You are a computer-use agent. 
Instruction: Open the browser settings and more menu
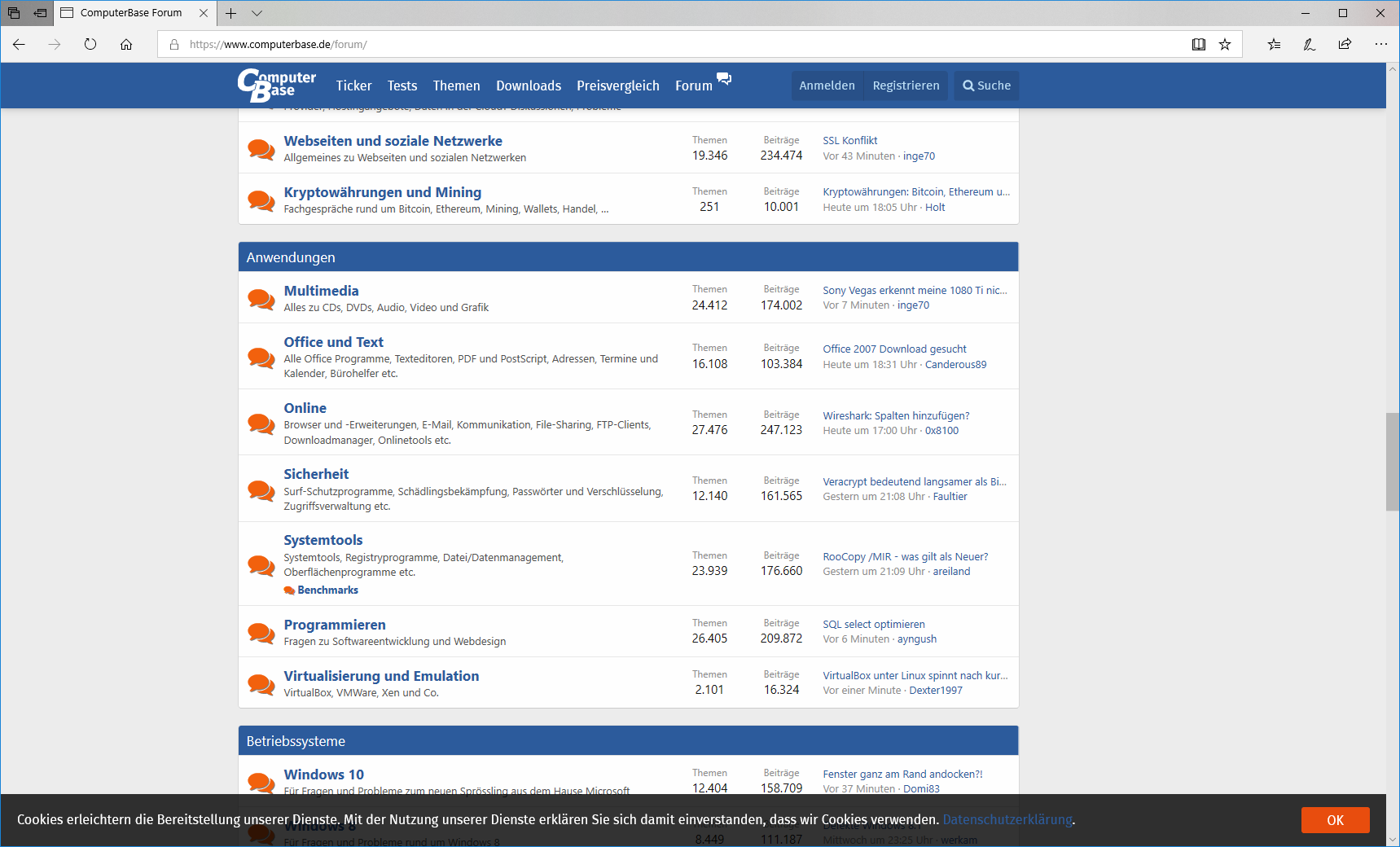pyautogui.click(x=1381, y=44)
